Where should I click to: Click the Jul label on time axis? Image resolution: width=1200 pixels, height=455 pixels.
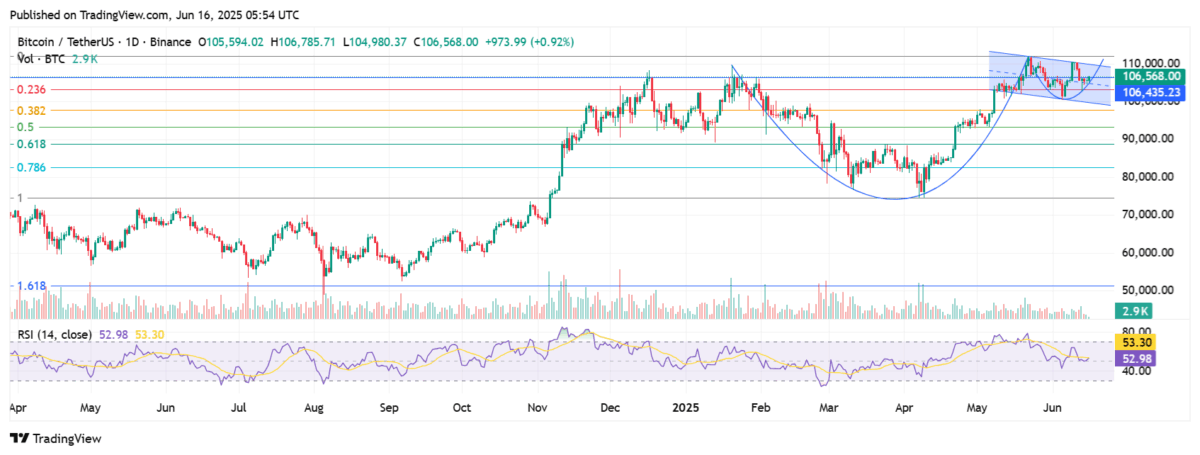pyautogui.click(x=240, y=408)
